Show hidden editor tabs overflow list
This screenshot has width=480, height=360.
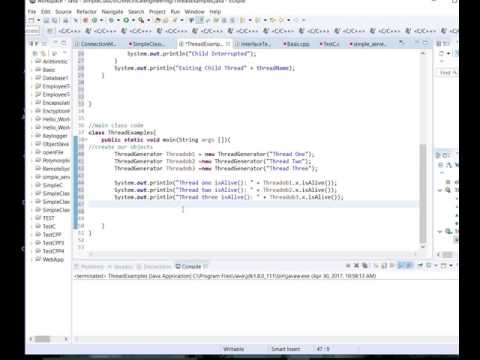[x=402, y=43]
